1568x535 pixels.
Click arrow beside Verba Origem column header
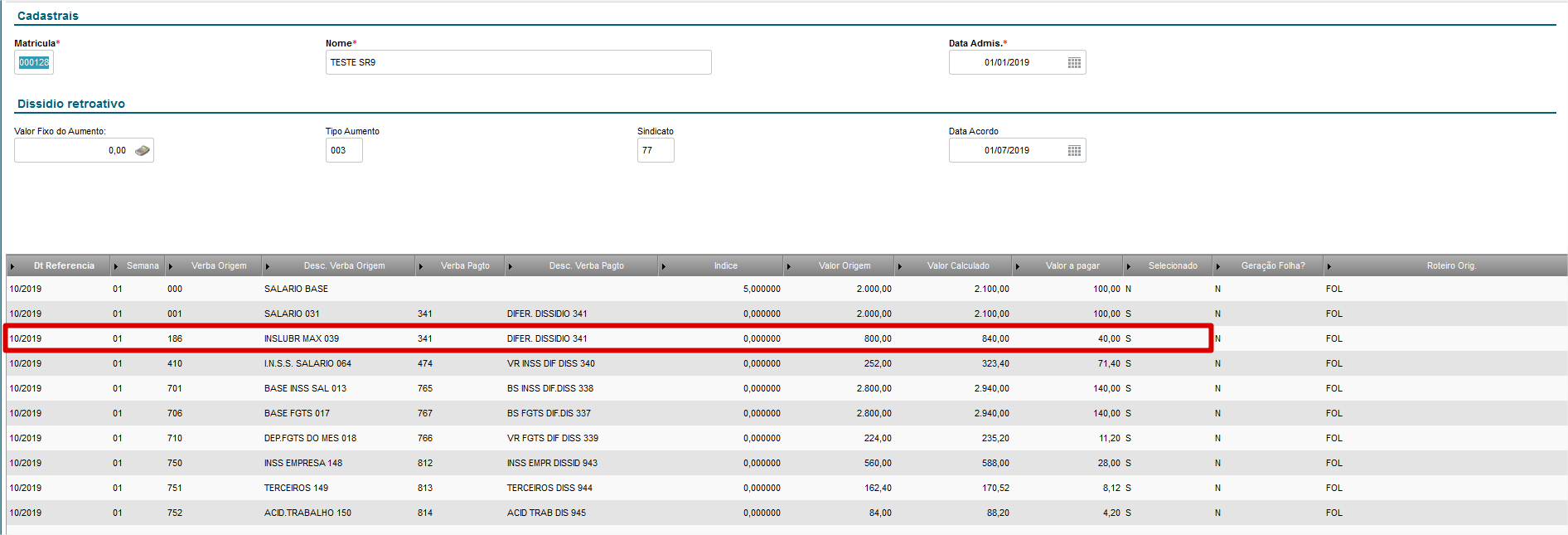click(x=171, y=266)
